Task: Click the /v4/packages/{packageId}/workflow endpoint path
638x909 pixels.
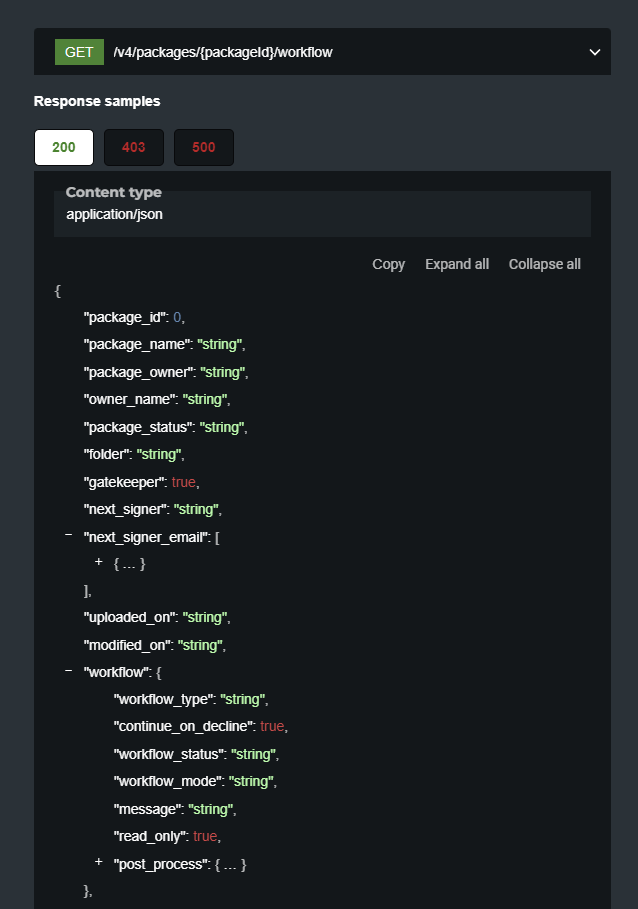Action: coord(223,52)
